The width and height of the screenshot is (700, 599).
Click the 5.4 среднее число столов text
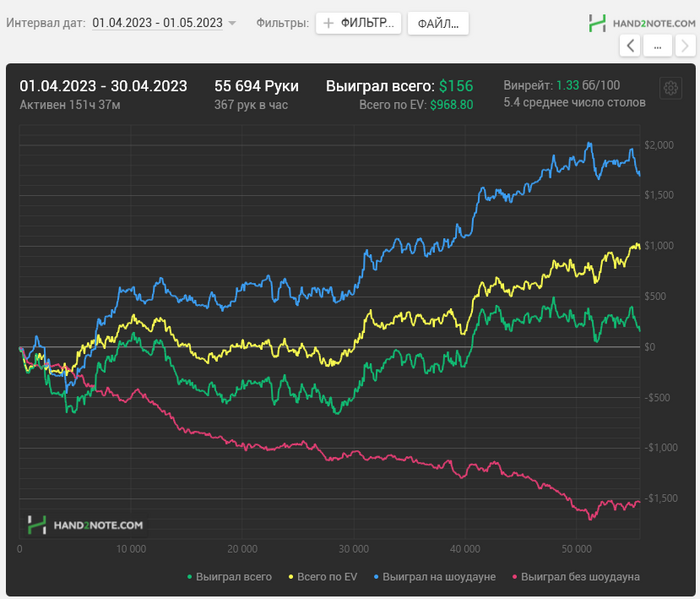pyautogui.click(x=575, y=103)
